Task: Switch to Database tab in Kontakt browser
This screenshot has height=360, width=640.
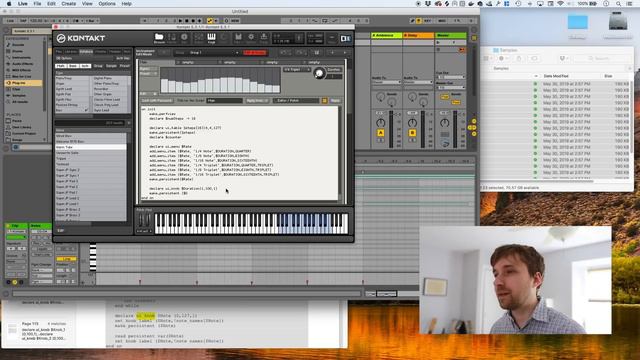Action: [x=86, y=52]
